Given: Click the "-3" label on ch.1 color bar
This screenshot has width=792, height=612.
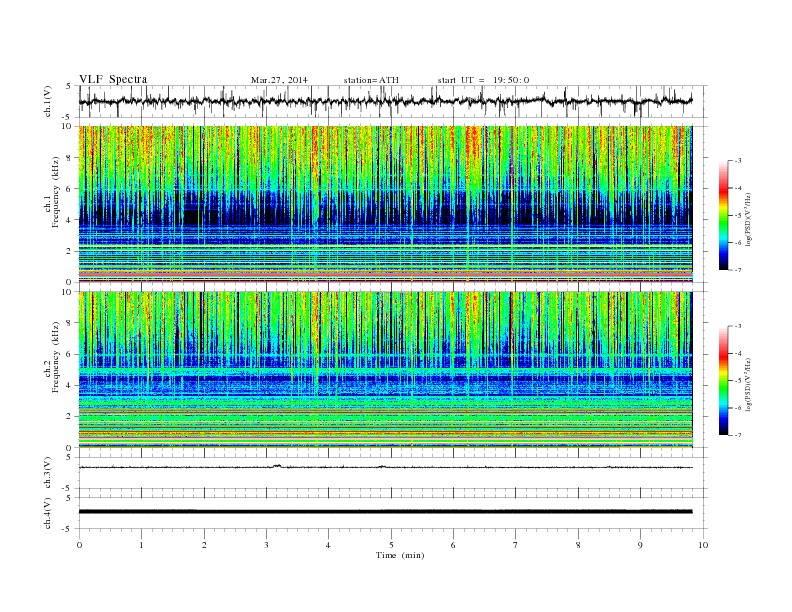Looking at the screenshot, I should pyautogui.click(x=738, y=161).
